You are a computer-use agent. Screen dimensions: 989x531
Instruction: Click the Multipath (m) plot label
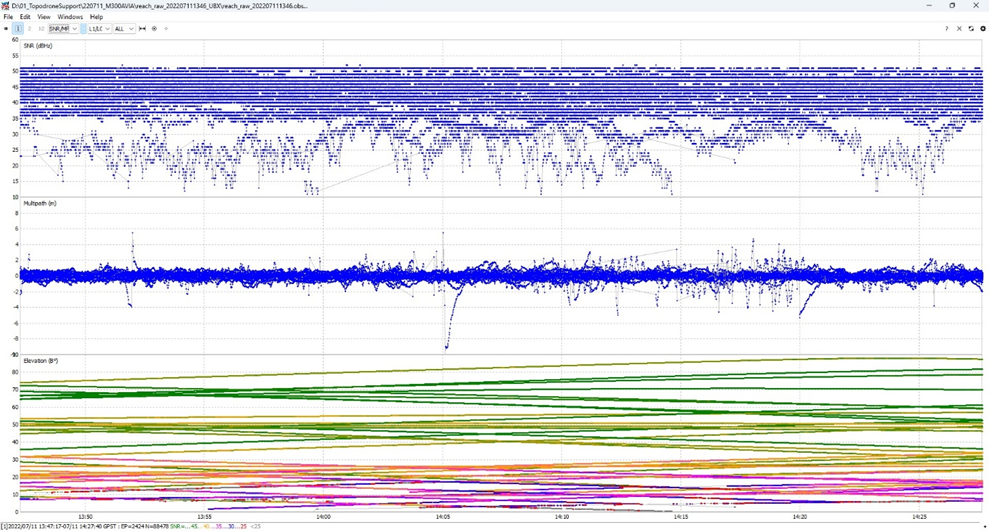click(40, 204)
